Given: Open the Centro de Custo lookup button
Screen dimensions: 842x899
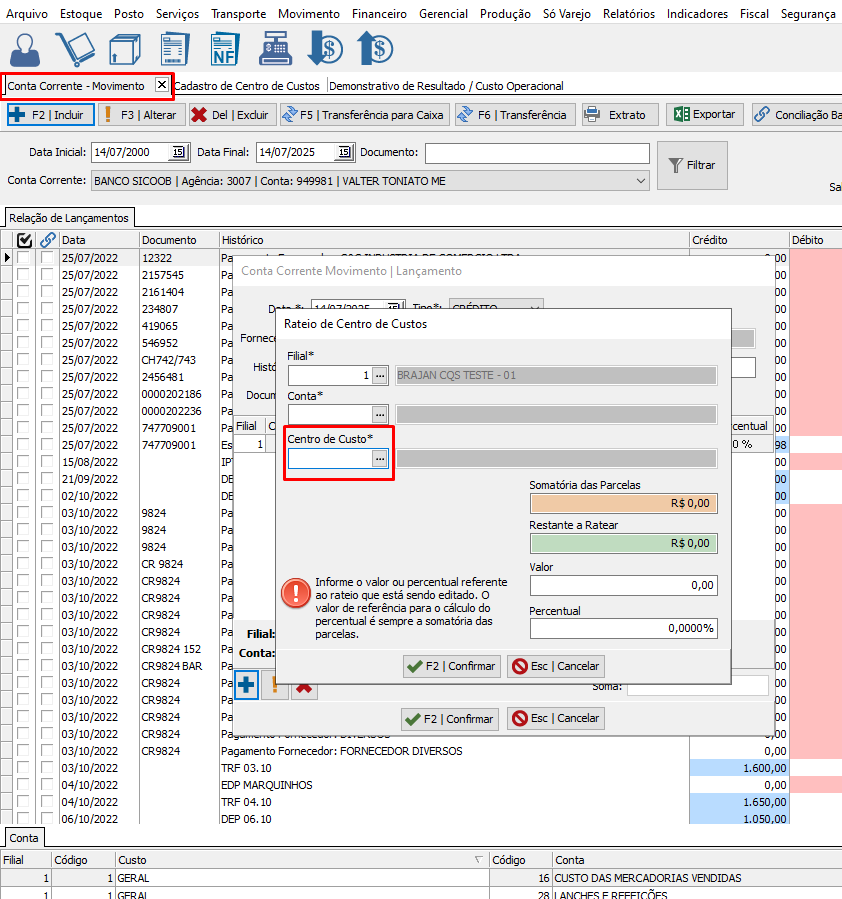Looking at the screenshot, I should tap(379, 458).
